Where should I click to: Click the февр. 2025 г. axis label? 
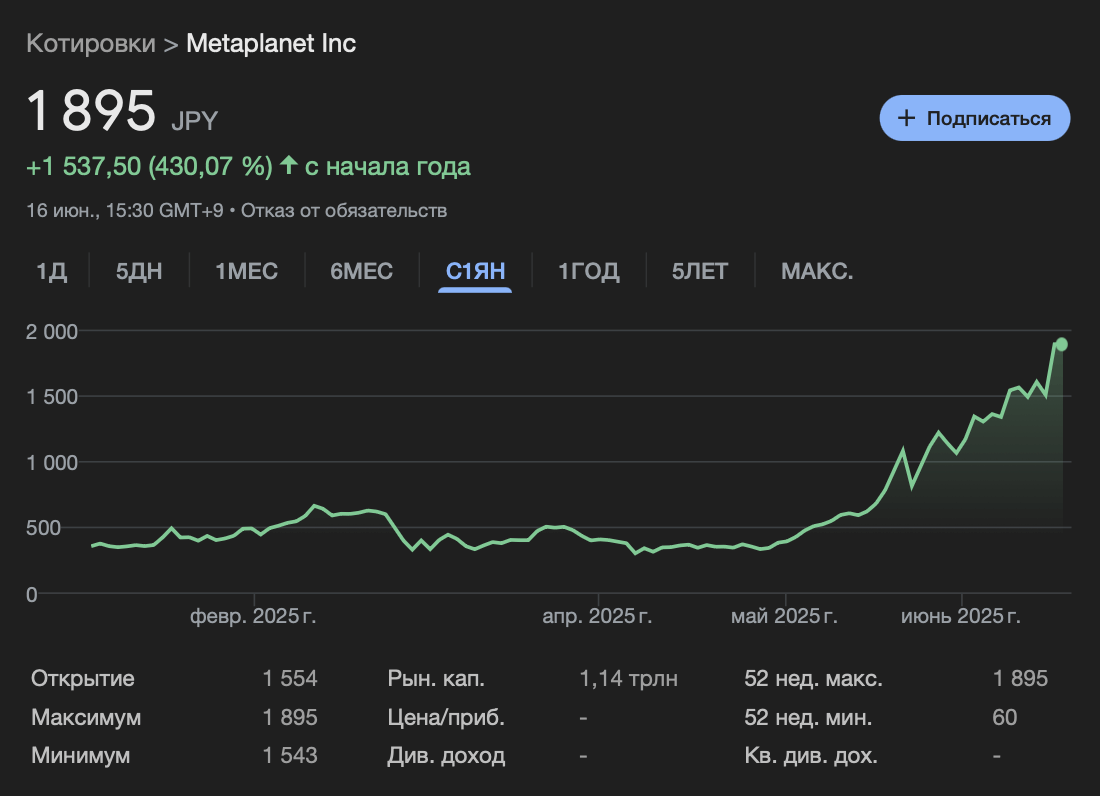point(253,616)
